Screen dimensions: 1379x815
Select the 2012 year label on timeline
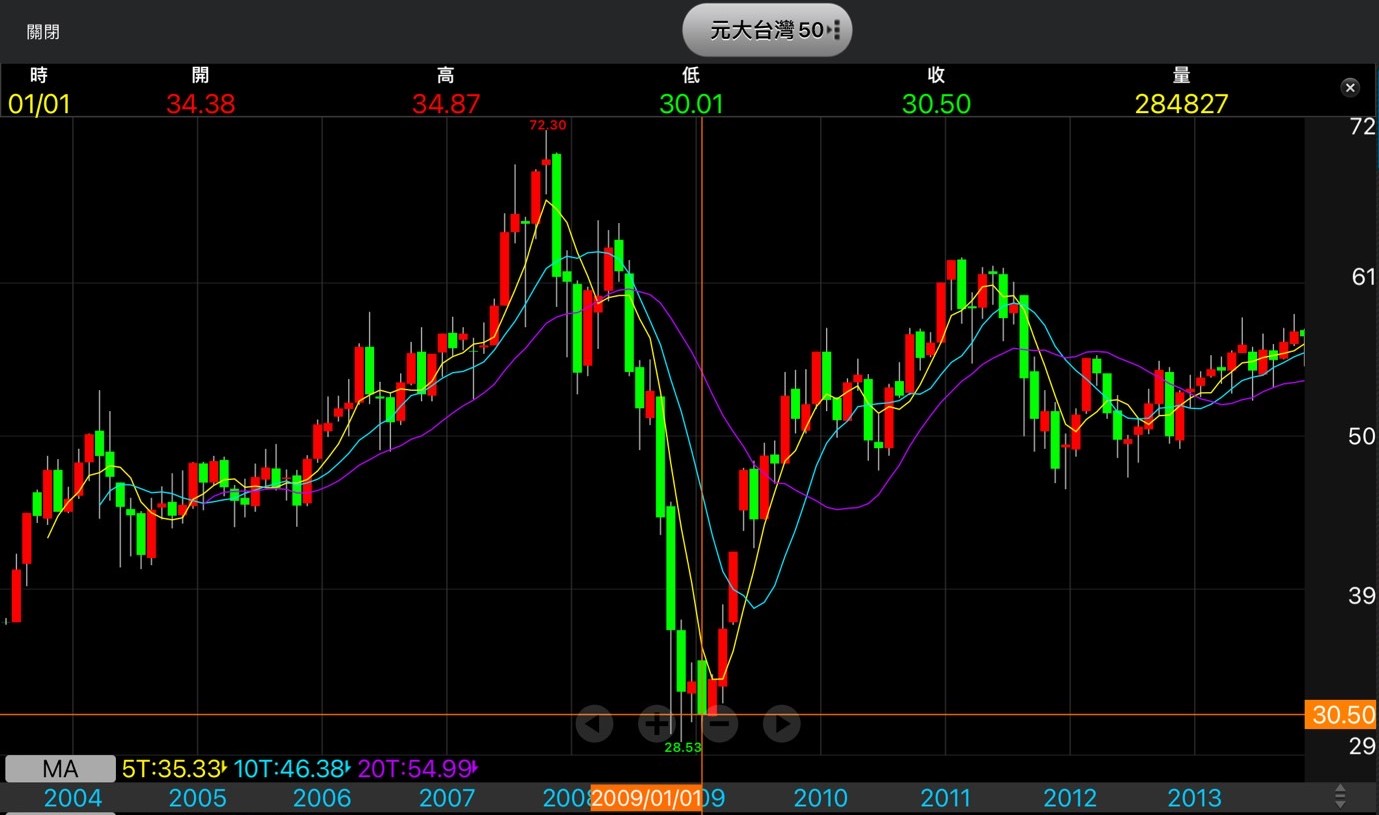[x=1070, y=798]
